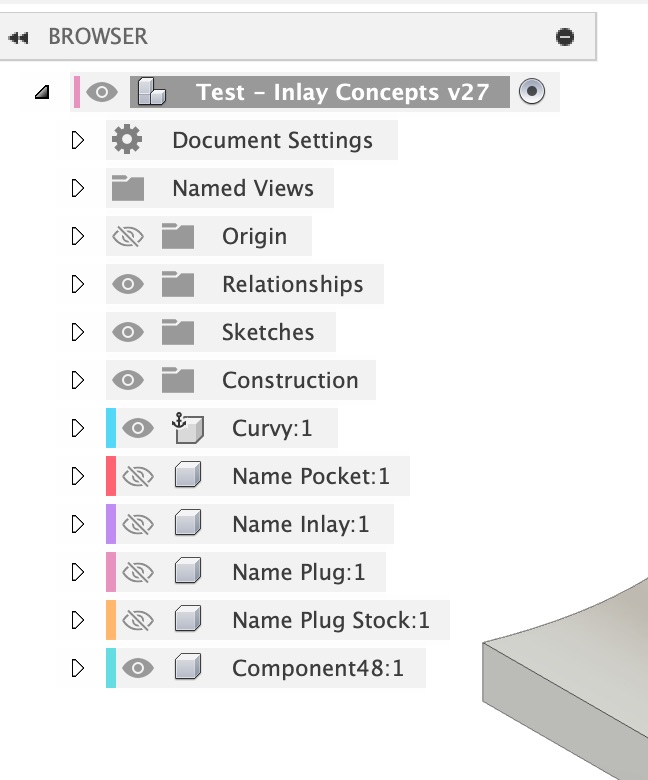Click the BROWSER panel header label

coord(97,37)
